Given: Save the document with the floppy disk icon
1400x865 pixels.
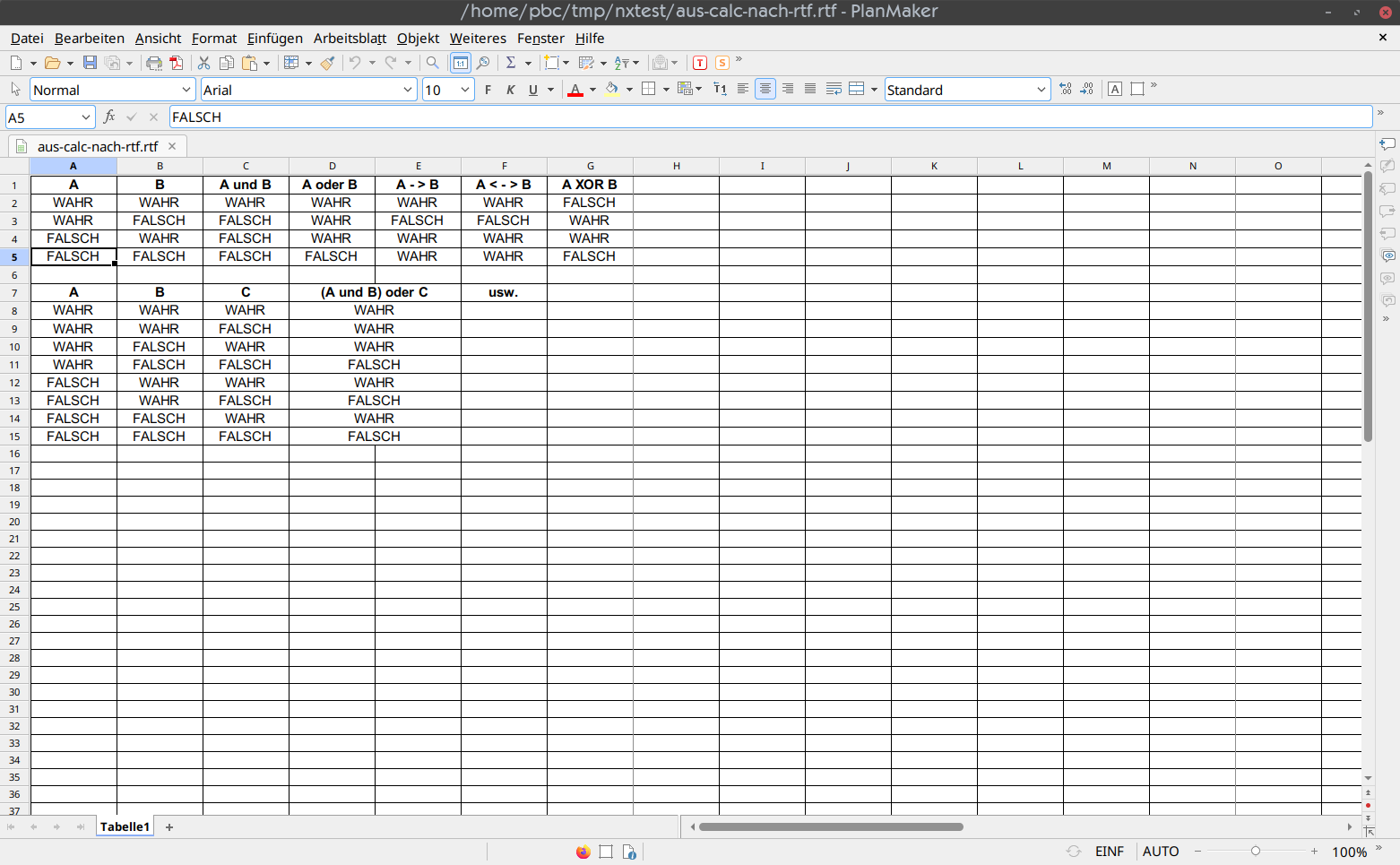Looking at the screenshot, I should (90, 63).
